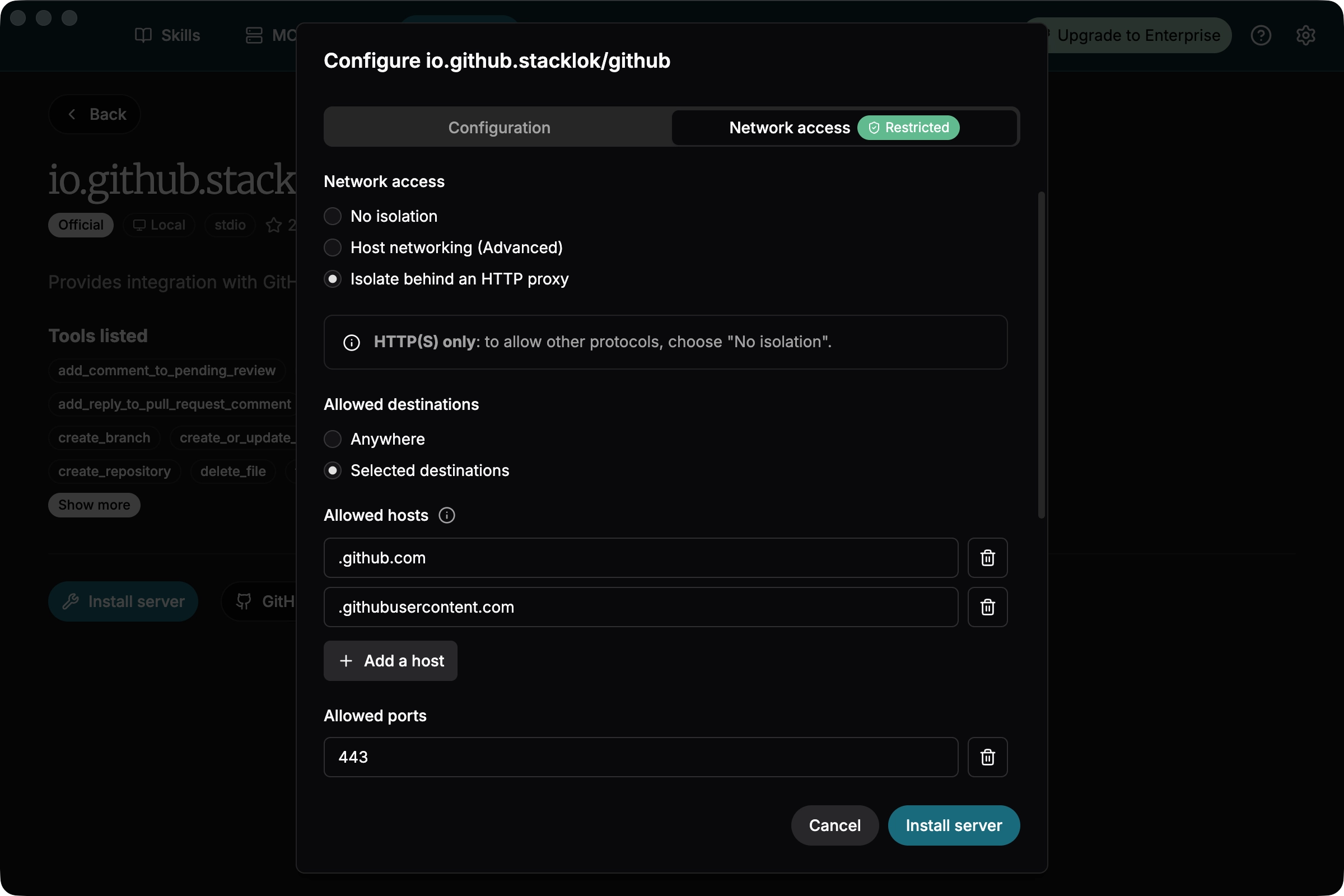This screenshot has width=1344, height=896.
Task: Edit the .githubusercontent.com host field
Action: (641, 607)
